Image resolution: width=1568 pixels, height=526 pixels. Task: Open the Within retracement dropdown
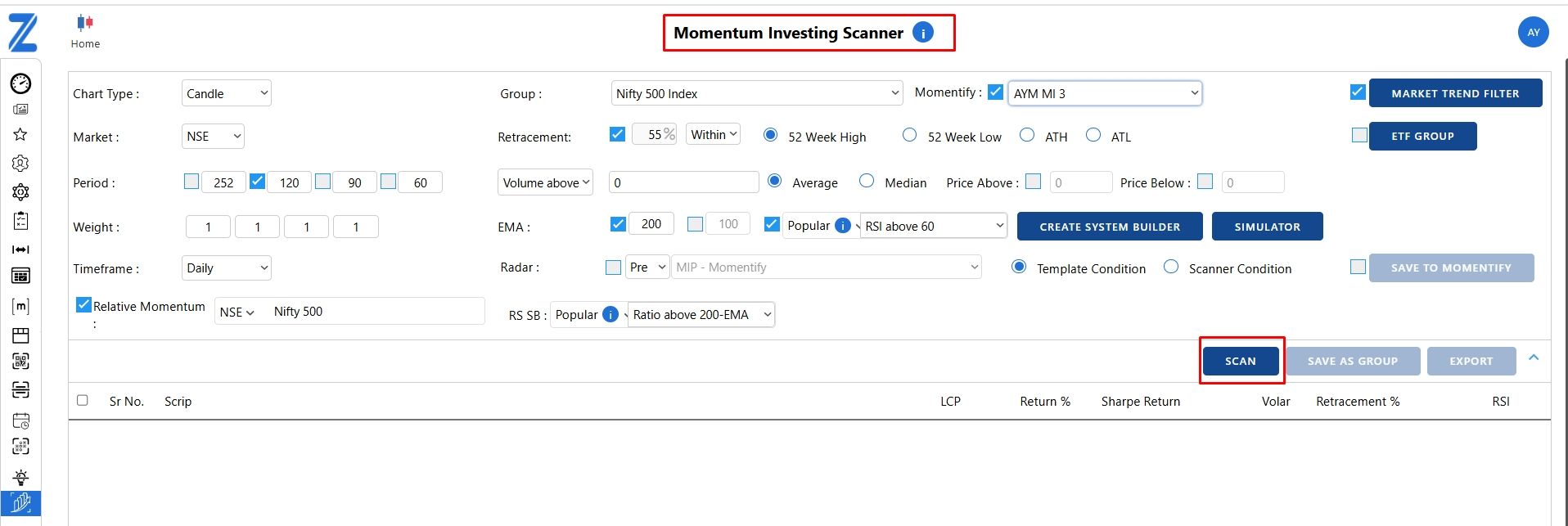click(x=714, y=134)
